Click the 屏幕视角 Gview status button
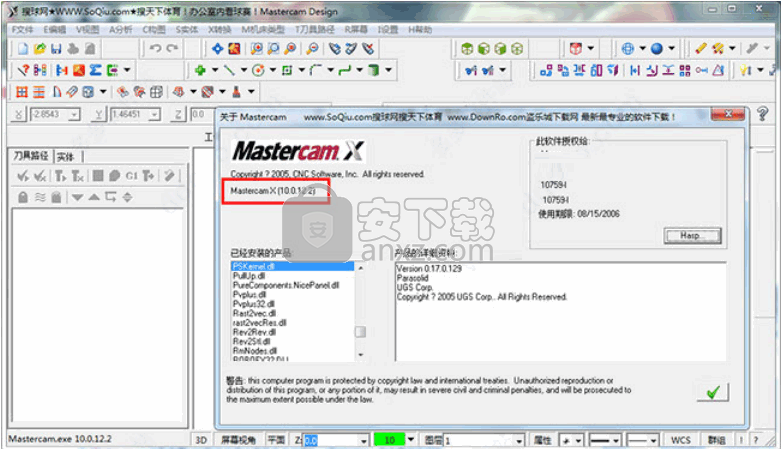The height and width of the screenshot is (449, 781). (x=238, y=440)
